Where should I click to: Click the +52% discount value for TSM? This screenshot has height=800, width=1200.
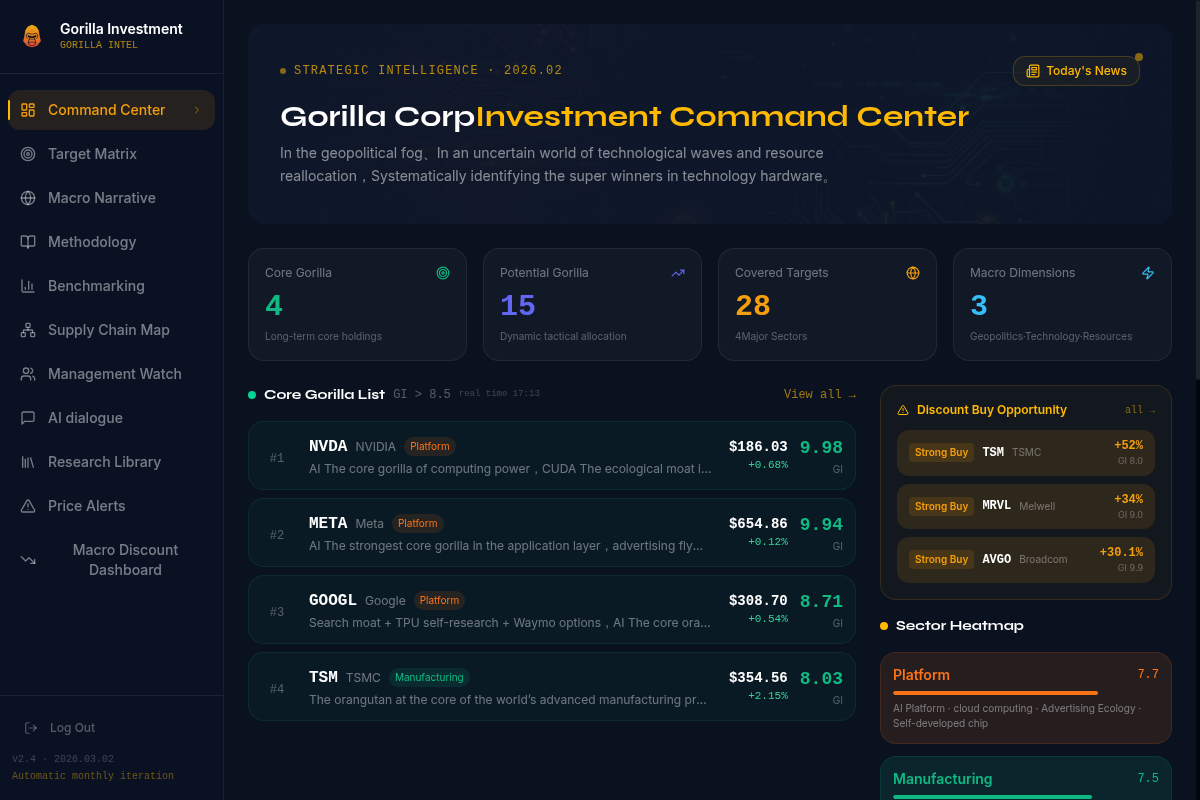click(1128, 445)
